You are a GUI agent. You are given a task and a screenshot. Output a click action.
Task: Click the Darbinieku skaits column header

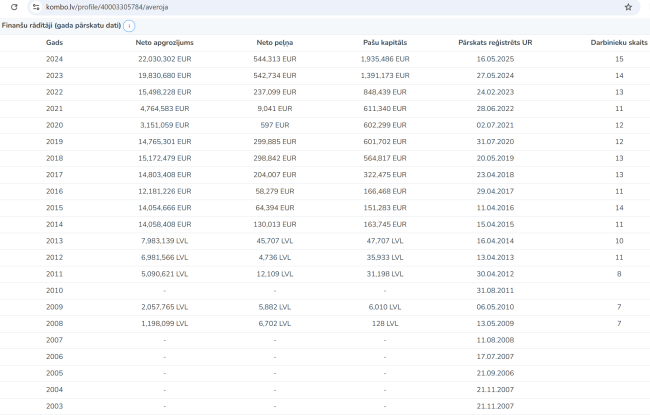point(619,43)
